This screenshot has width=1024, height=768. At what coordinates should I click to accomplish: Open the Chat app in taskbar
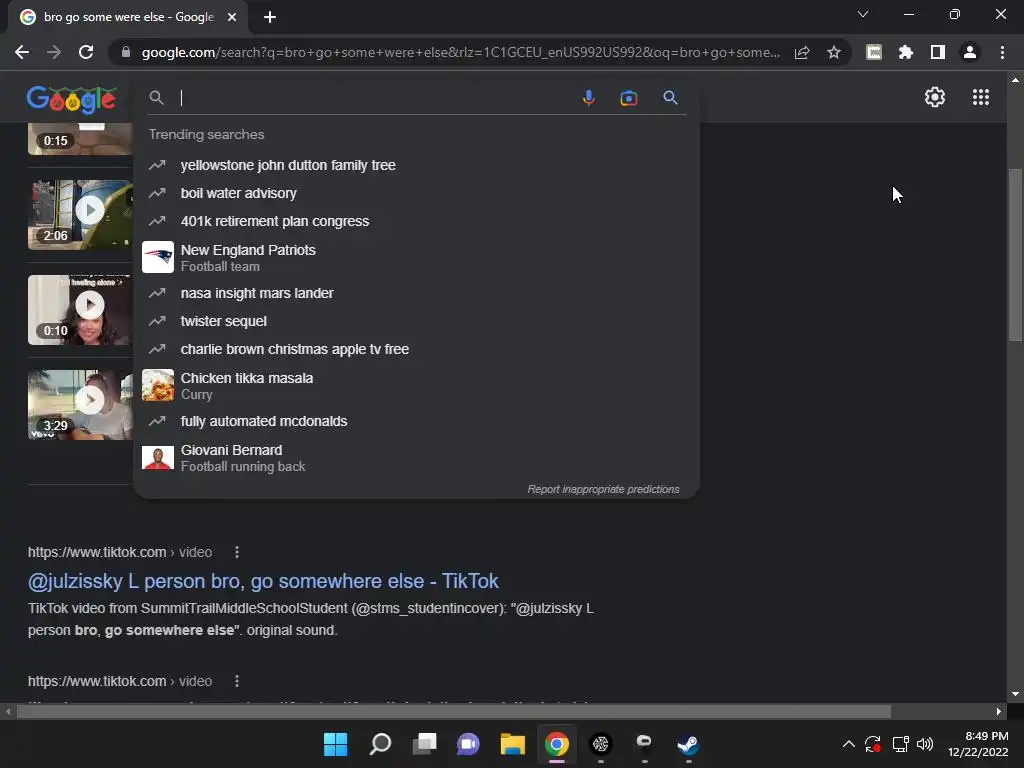click(468, 744)
